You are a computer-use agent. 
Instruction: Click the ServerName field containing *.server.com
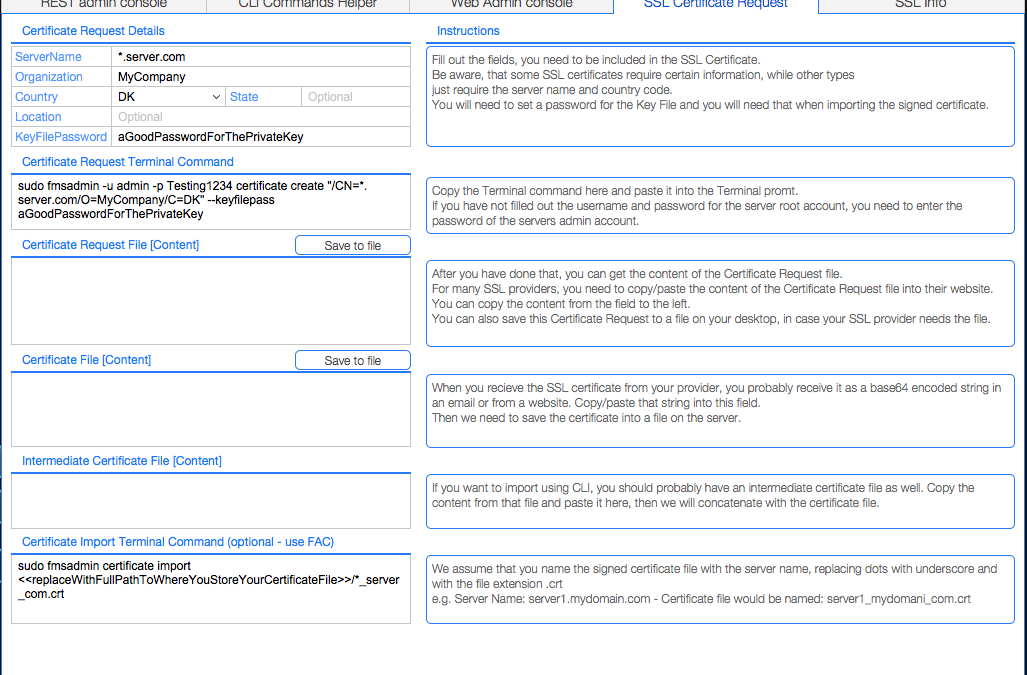coord(261,57)
